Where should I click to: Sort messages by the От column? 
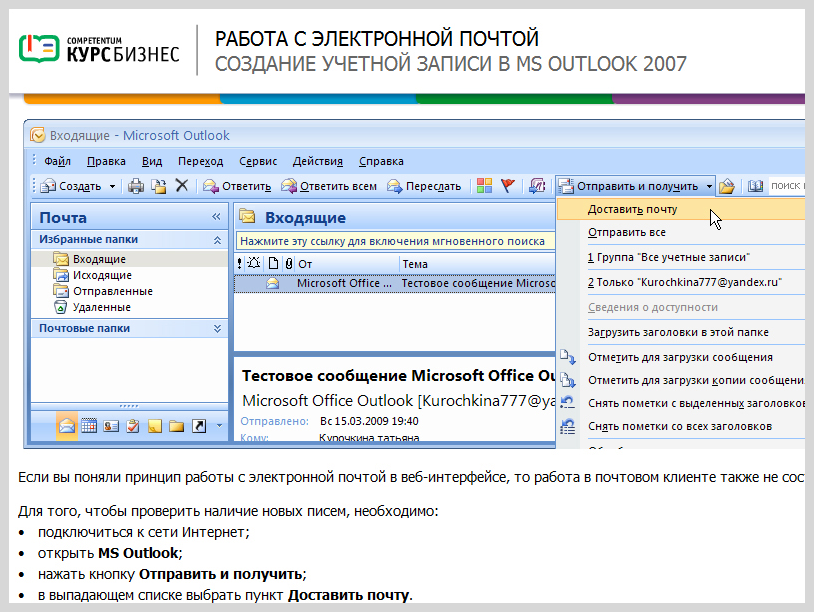pyautogui.click(x=347, y=264)
